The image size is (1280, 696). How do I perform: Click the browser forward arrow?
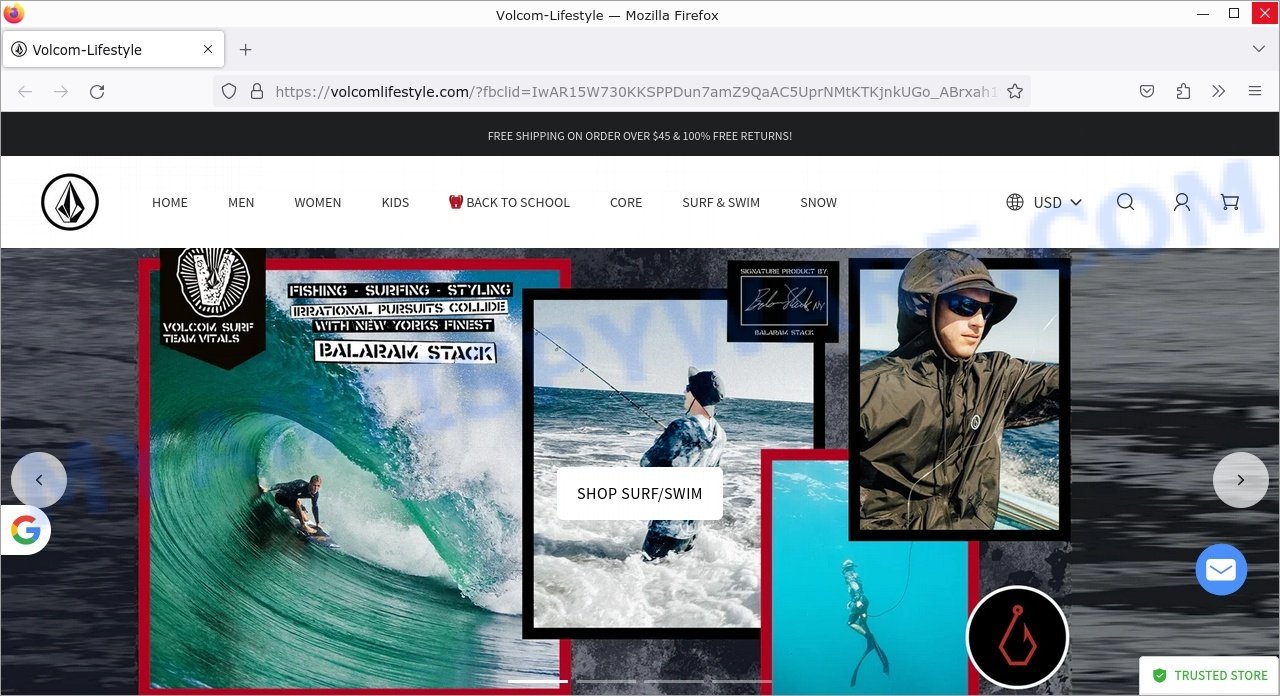tap(61, 91)
